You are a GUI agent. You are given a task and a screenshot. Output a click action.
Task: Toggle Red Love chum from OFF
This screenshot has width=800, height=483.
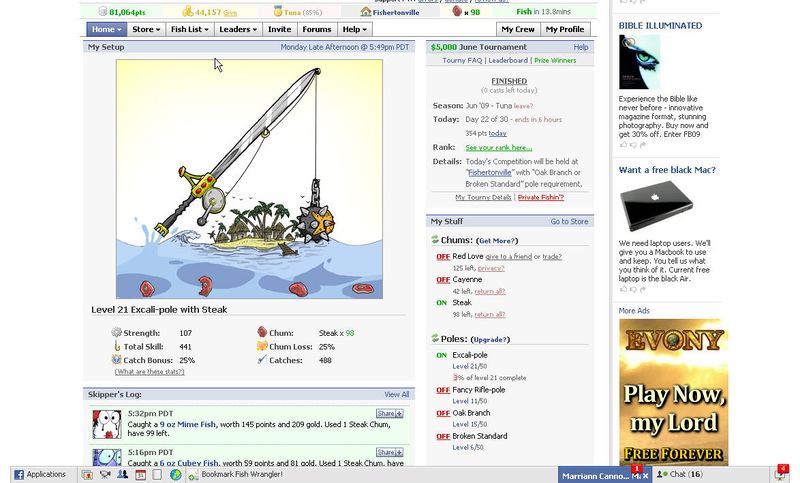pos(443,257)
